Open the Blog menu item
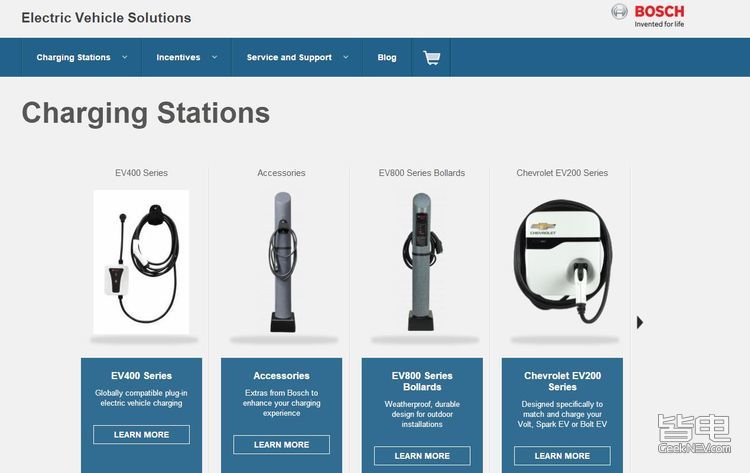 click(x=387, y=58)
